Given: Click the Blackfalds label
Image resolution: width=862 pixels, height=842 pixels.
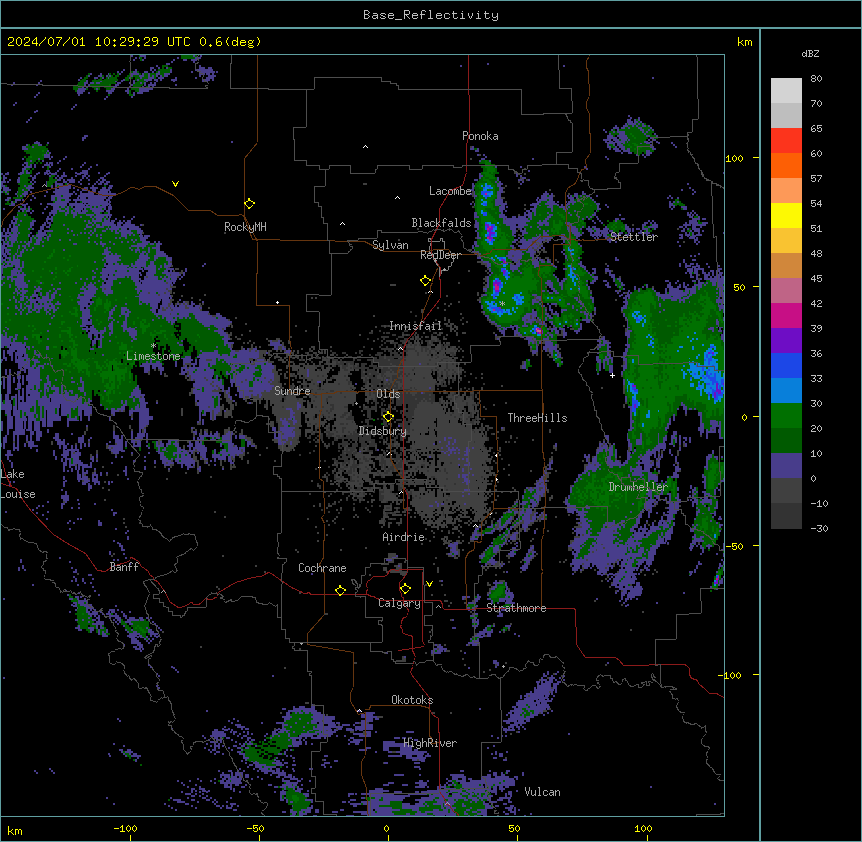Looking at the screenshot, I should click(441, 223).
